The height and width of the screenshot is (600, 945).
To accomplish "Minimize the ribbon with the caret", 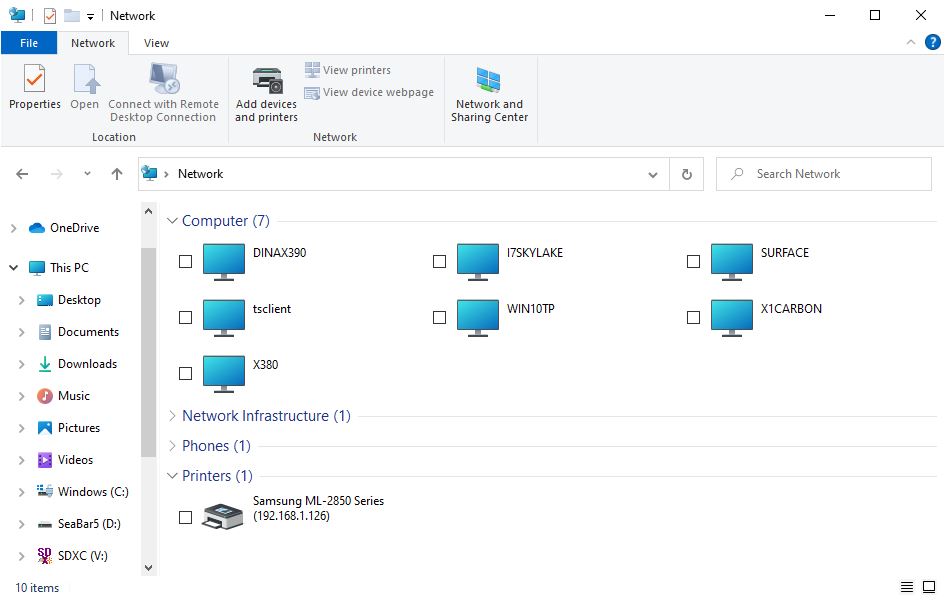I will pos(911,42).
